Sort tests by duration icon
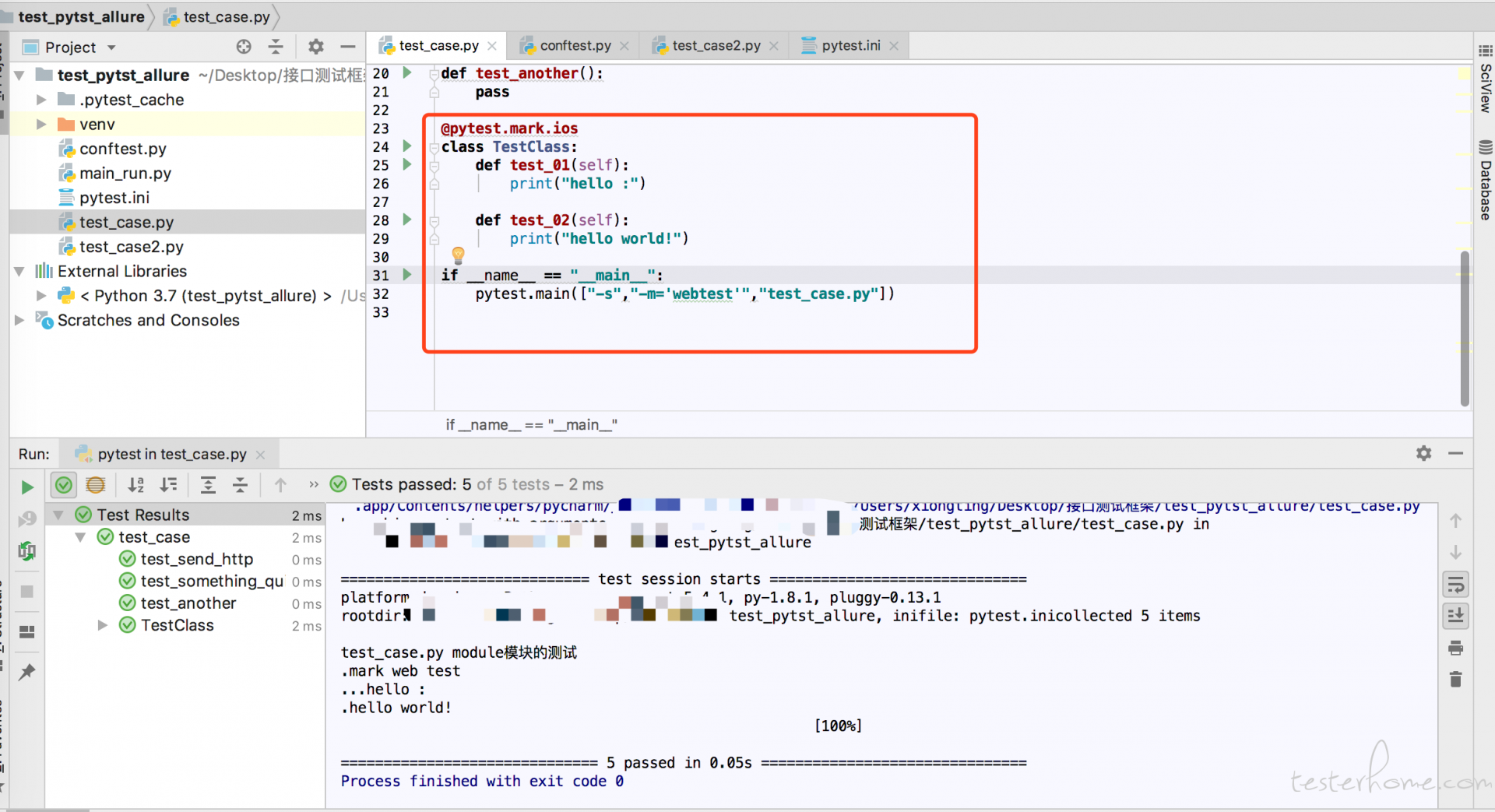1495x812 pixels. (x=168, y=485)
